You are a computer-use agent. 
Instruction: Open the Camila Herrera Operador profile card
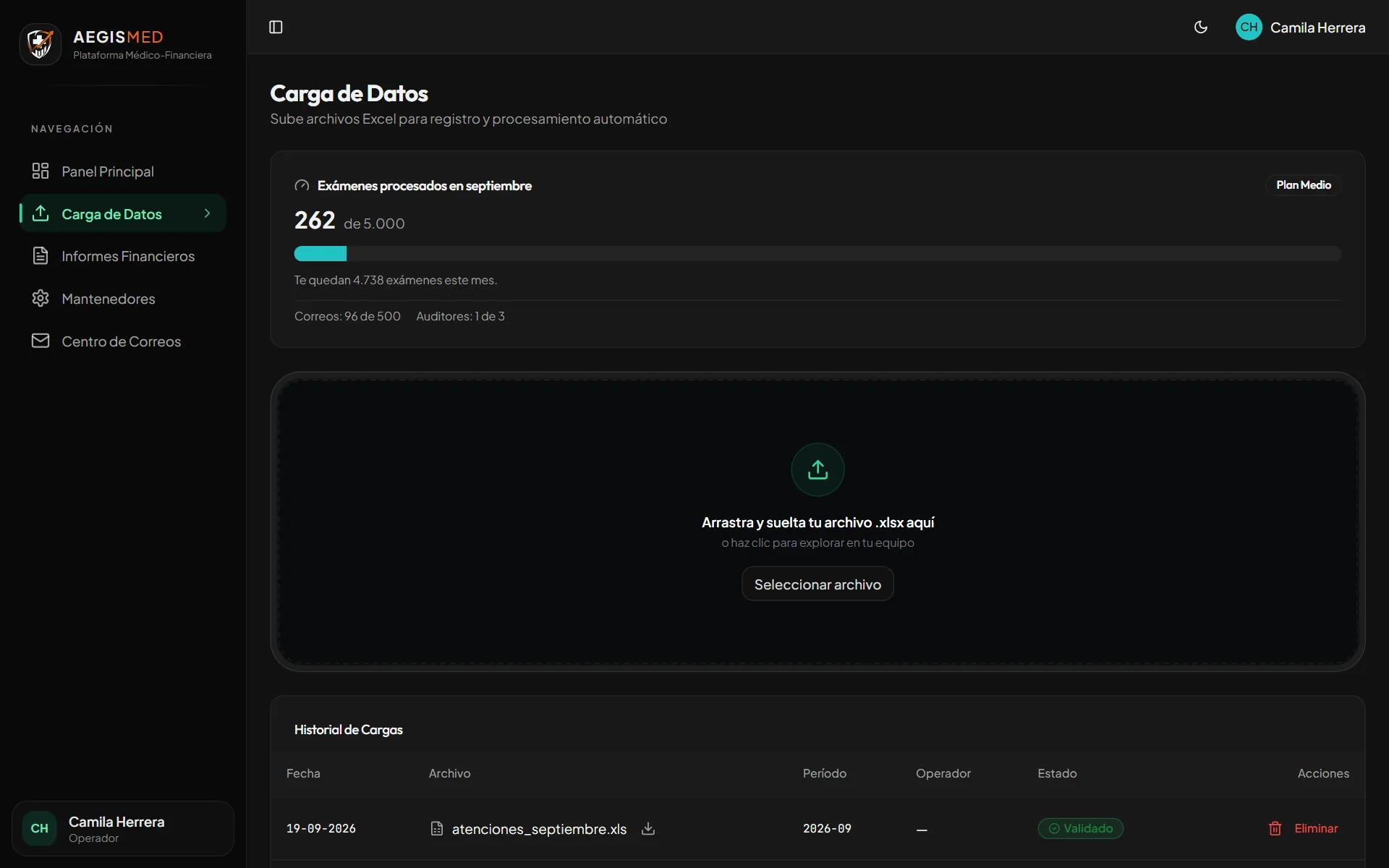pos(123,828)
